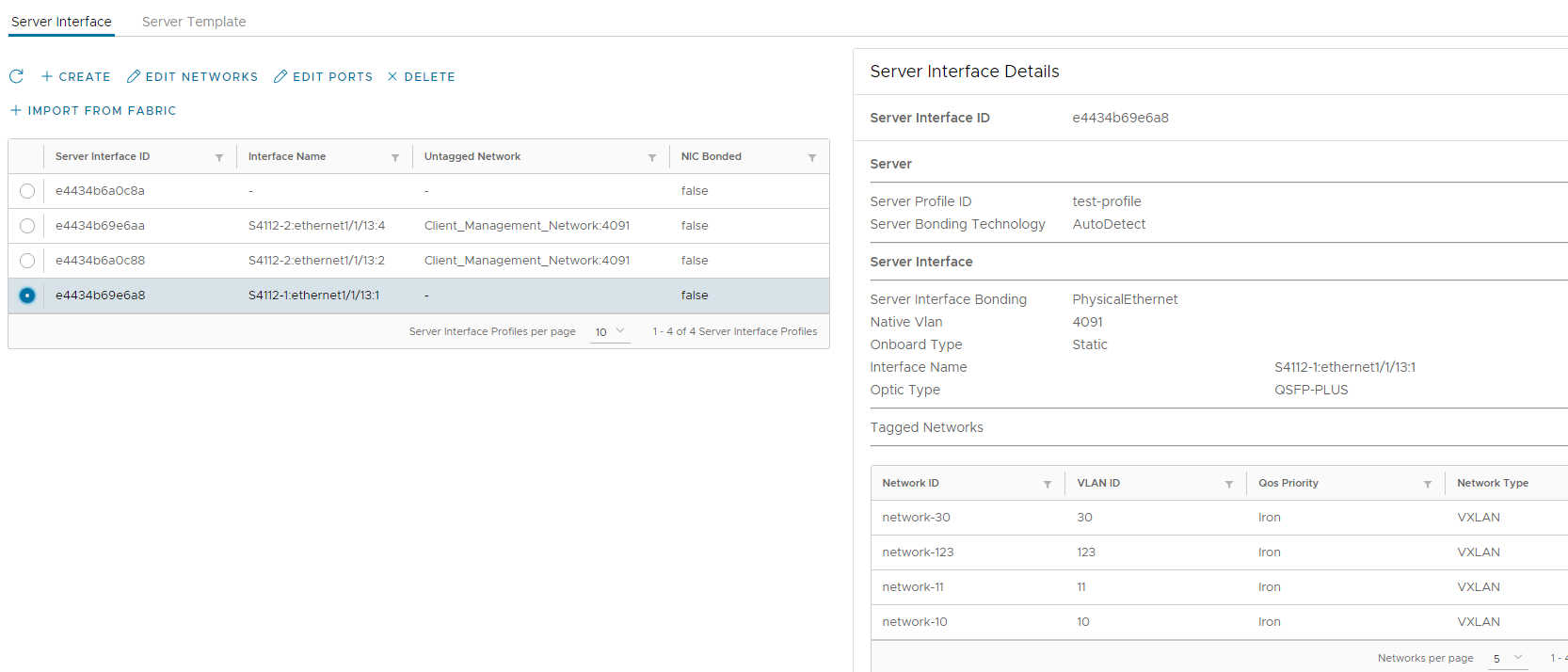Open the Server Interface tab

61,22
